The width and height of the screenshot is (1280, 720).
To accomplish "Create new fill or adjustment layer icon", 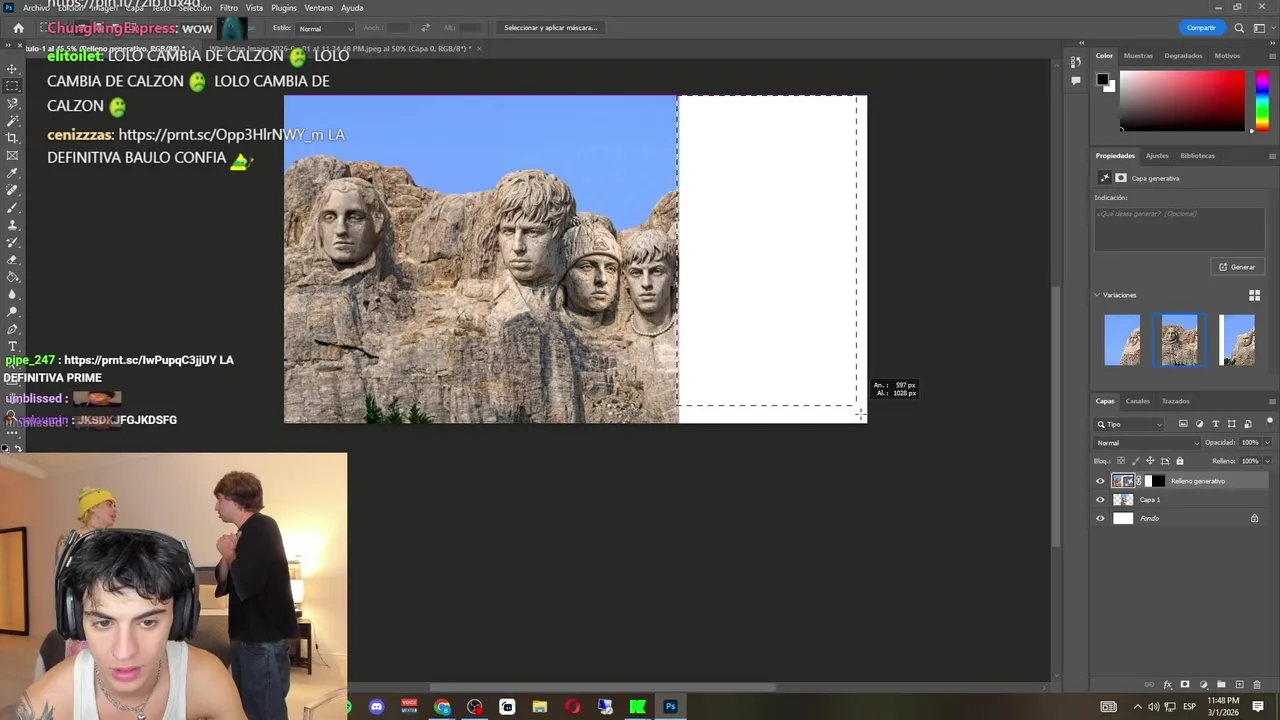I will 1203,685.
